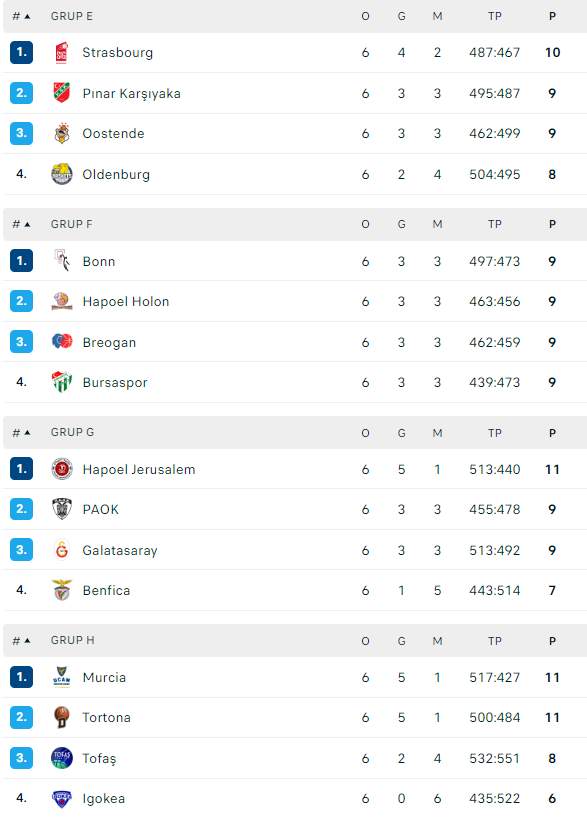Open the Tofaş team logo
587x817 pixels.
(x=61, y=758)
